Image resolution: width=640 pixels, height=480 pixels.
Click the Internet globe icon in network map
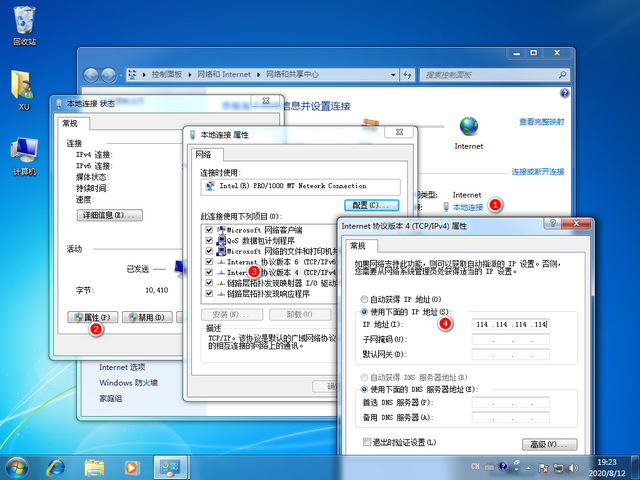[x=468, y=127]
